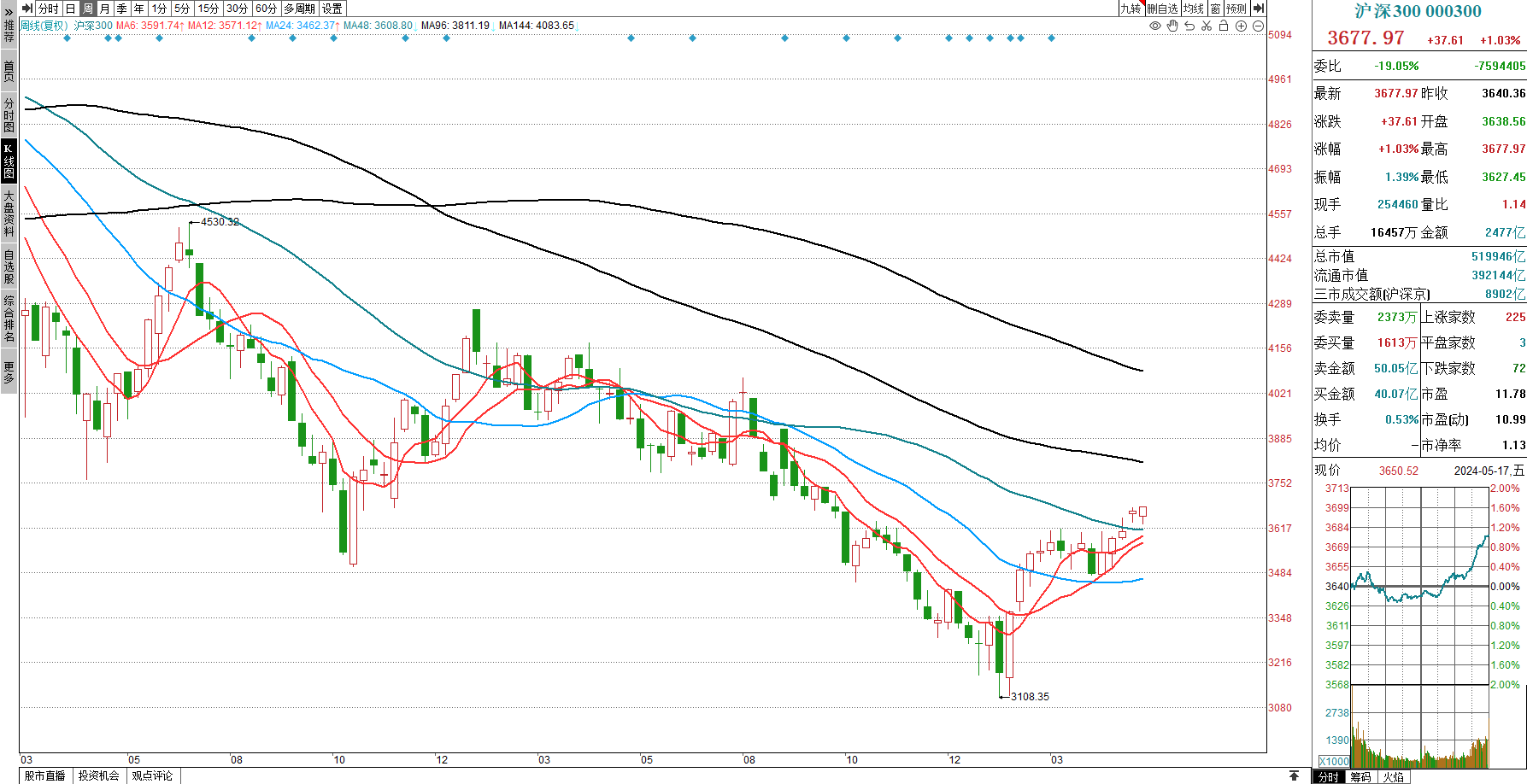Click the 删自选 button
1527x784 pixels.
[x=1162, y=9]
